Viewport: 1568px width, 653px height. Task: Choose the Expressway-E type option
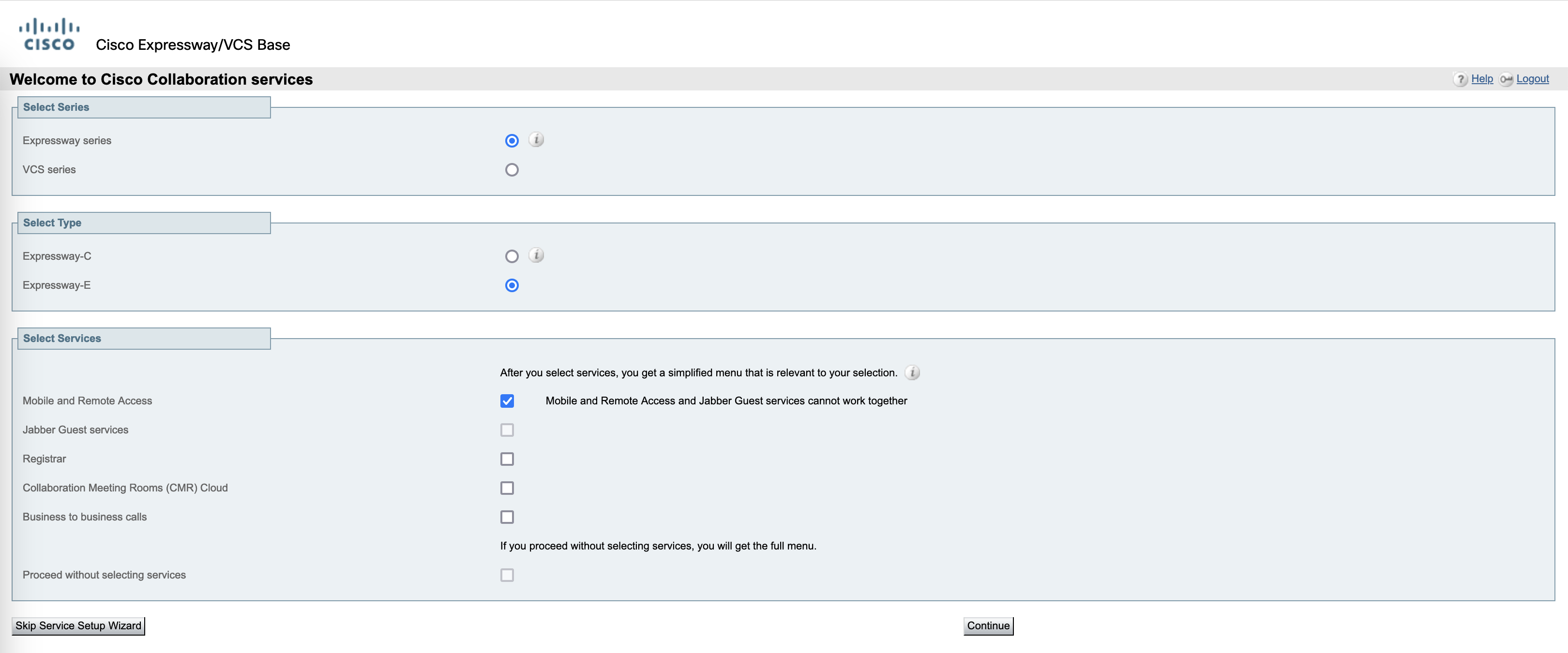point(512,285)
